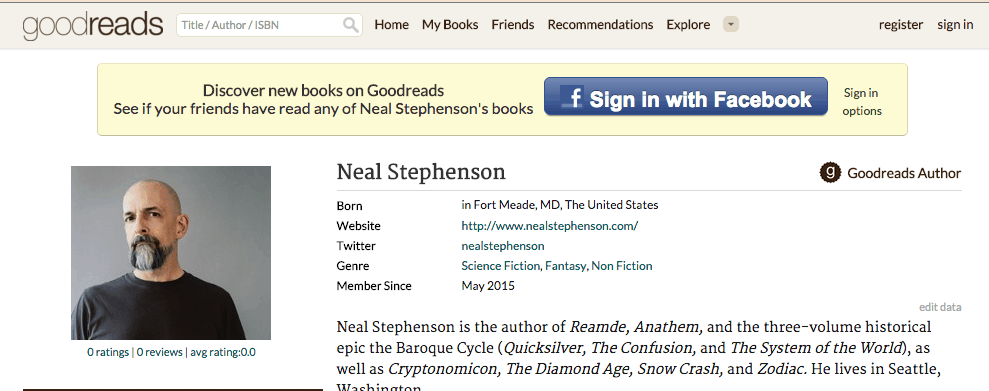Open the Home menu item

(392, 25)
